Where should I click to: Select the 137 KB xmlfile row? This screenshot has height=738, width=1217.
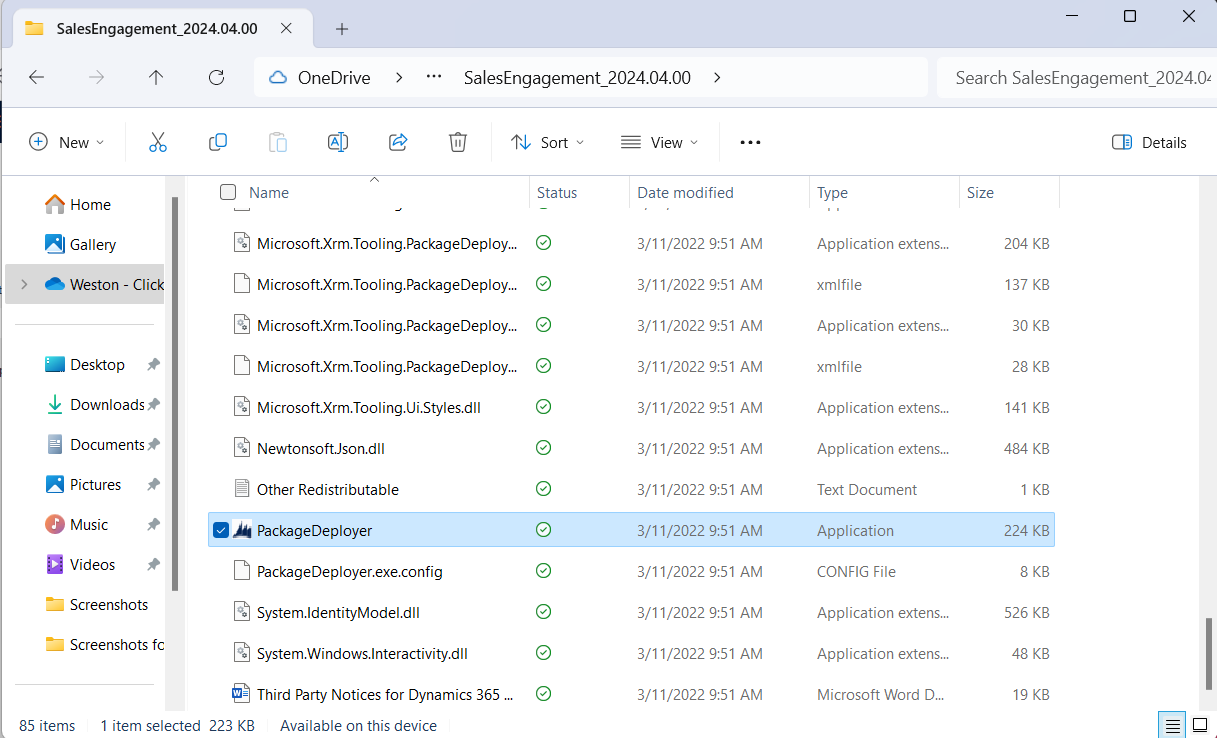click(x=631, y=284)
